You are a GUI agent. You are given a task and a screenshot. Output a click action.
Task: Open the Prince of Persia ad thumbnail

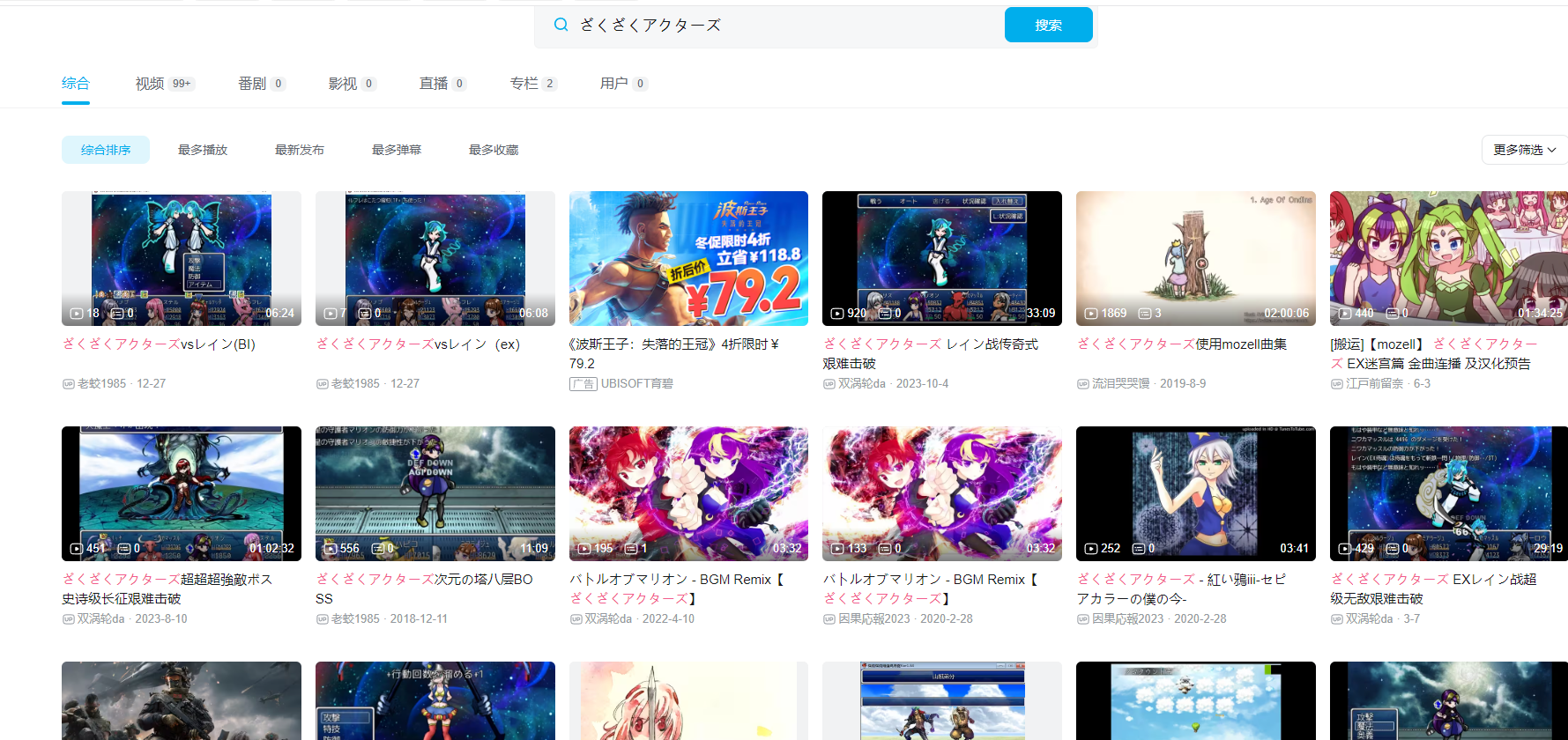688,258
